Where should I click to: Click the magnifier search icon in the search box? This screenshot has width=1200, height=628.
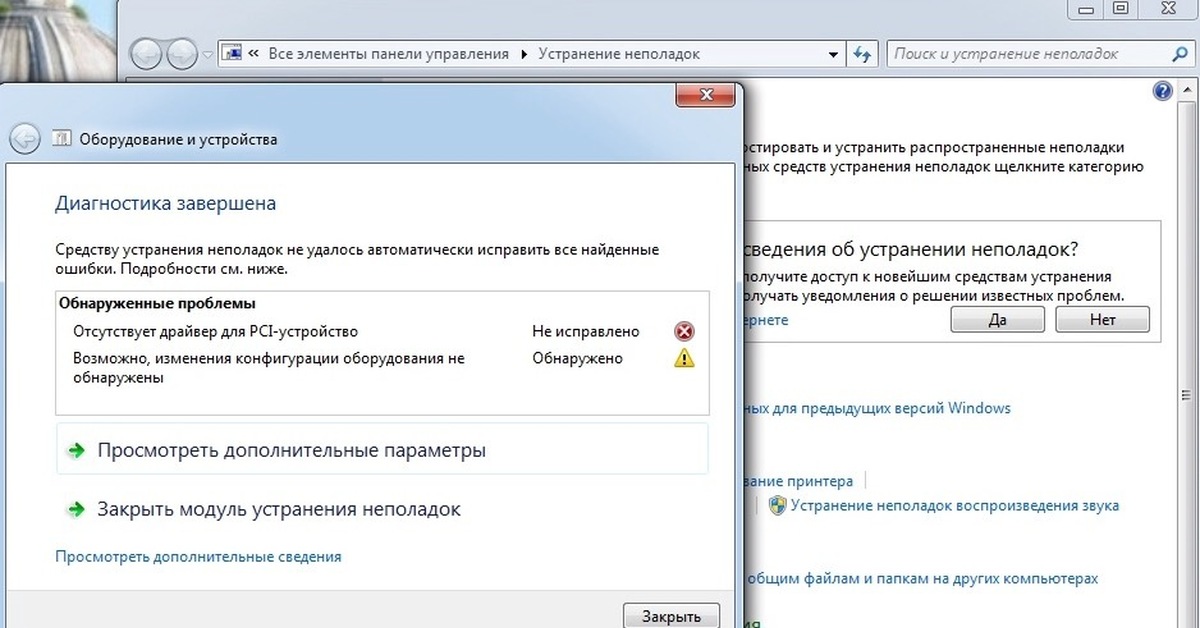pos(1178,54)
